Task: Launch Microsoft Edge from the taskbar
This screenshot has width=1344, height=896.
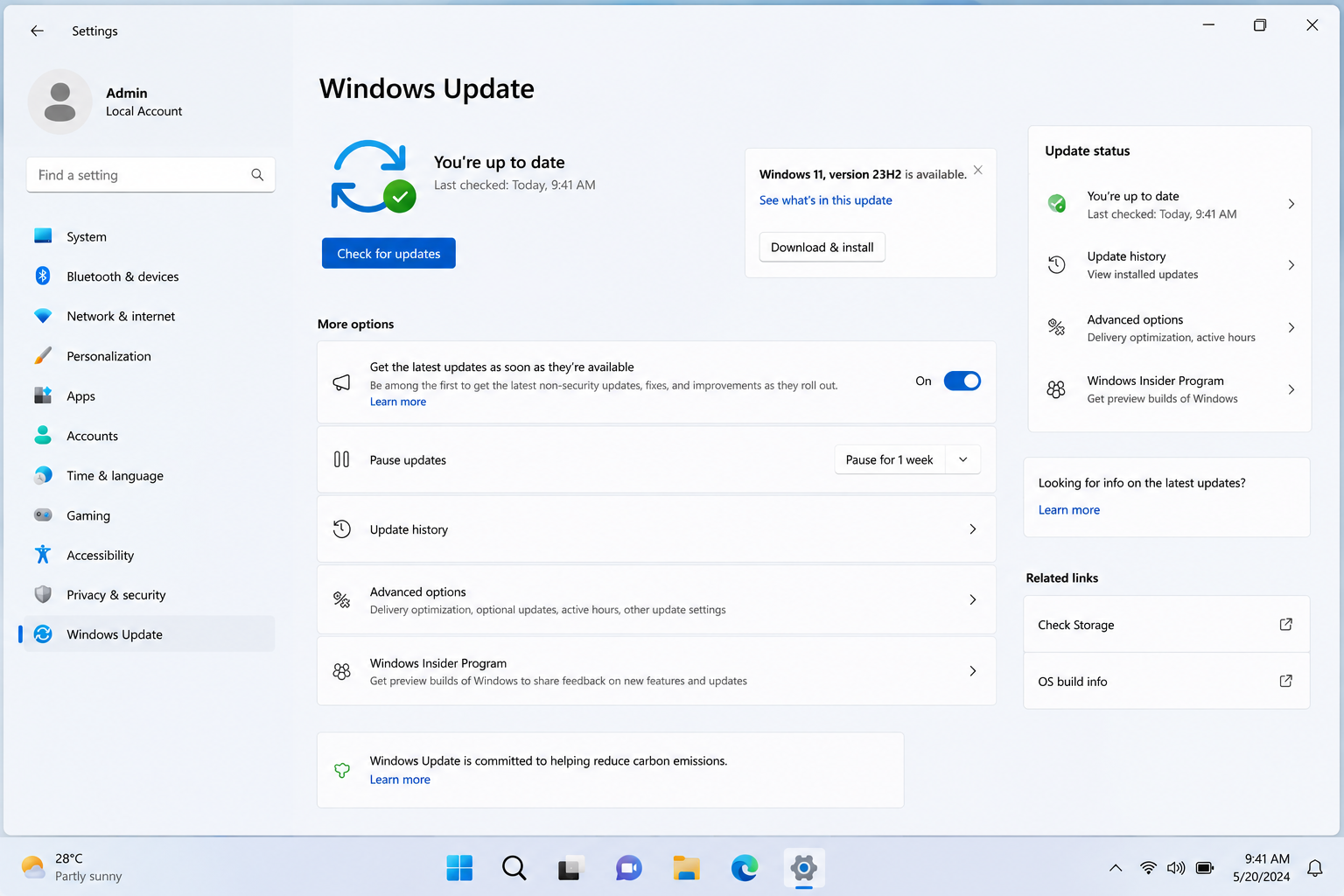Action: tap(745, 868)
